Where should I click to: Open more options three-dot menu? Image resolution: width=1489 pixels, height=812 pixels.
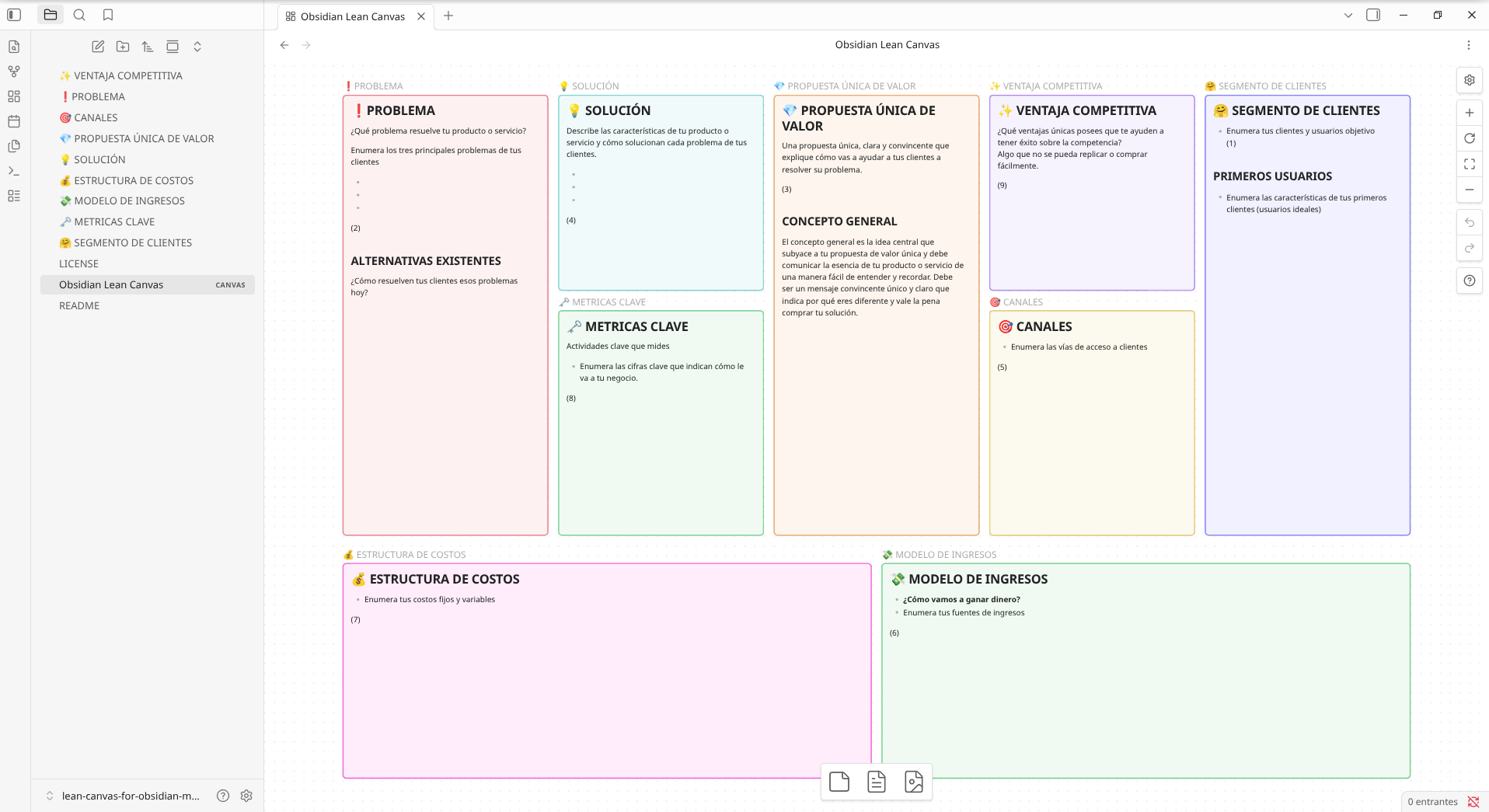point(1469,45)
